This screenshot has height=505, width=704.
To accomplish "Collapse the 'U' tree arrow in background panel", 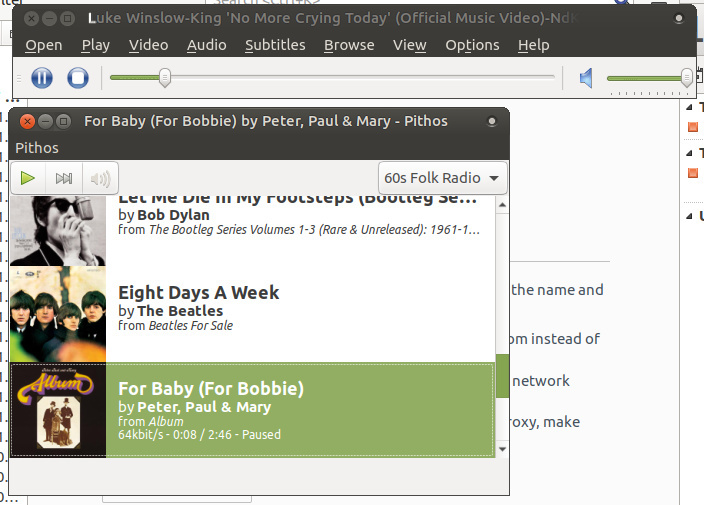I will pos(689,216).
